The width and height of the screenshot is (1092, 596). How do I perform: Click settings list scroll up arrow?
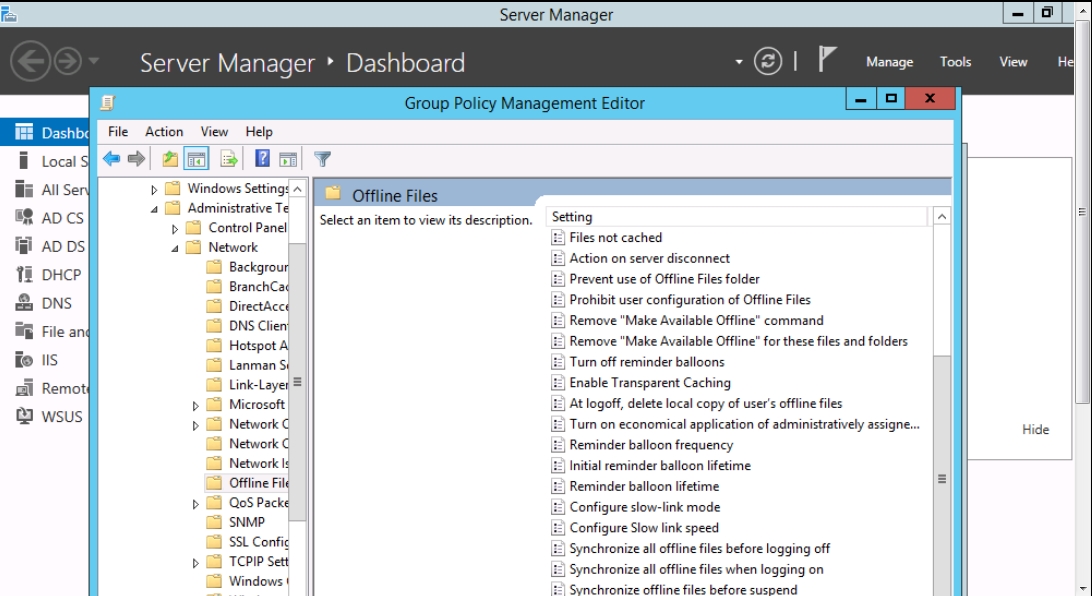(x=942, y=217)
